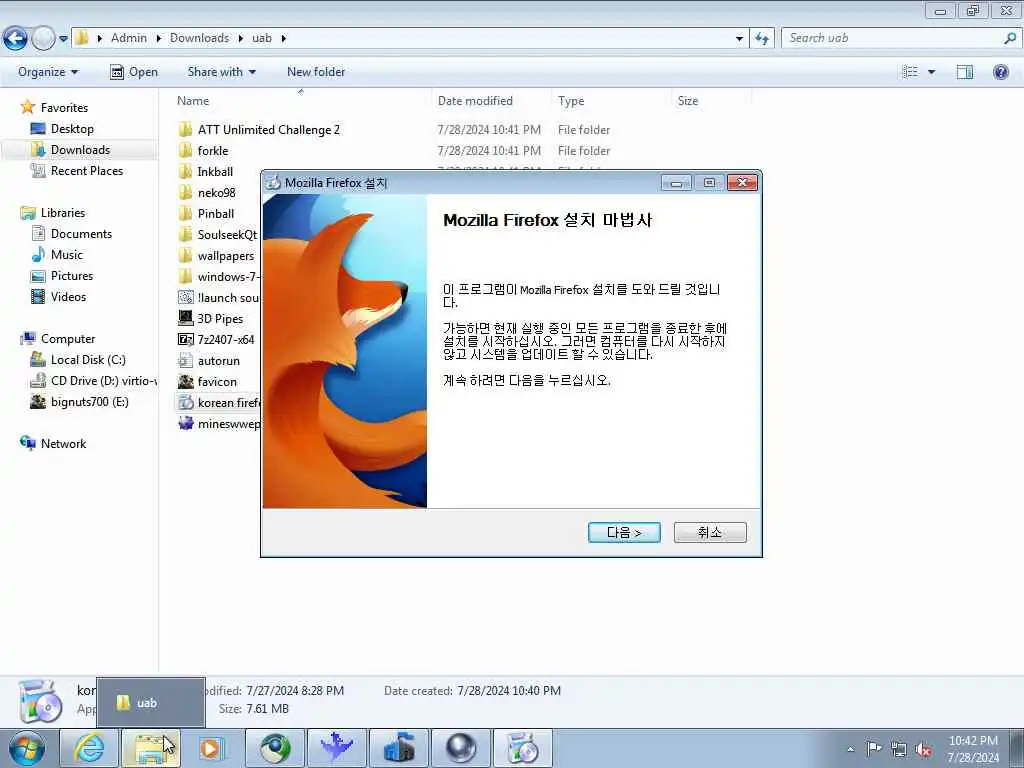Sort by the Name column header
The height and width of the screenshot is (768, 1024).
click(302, 101)
